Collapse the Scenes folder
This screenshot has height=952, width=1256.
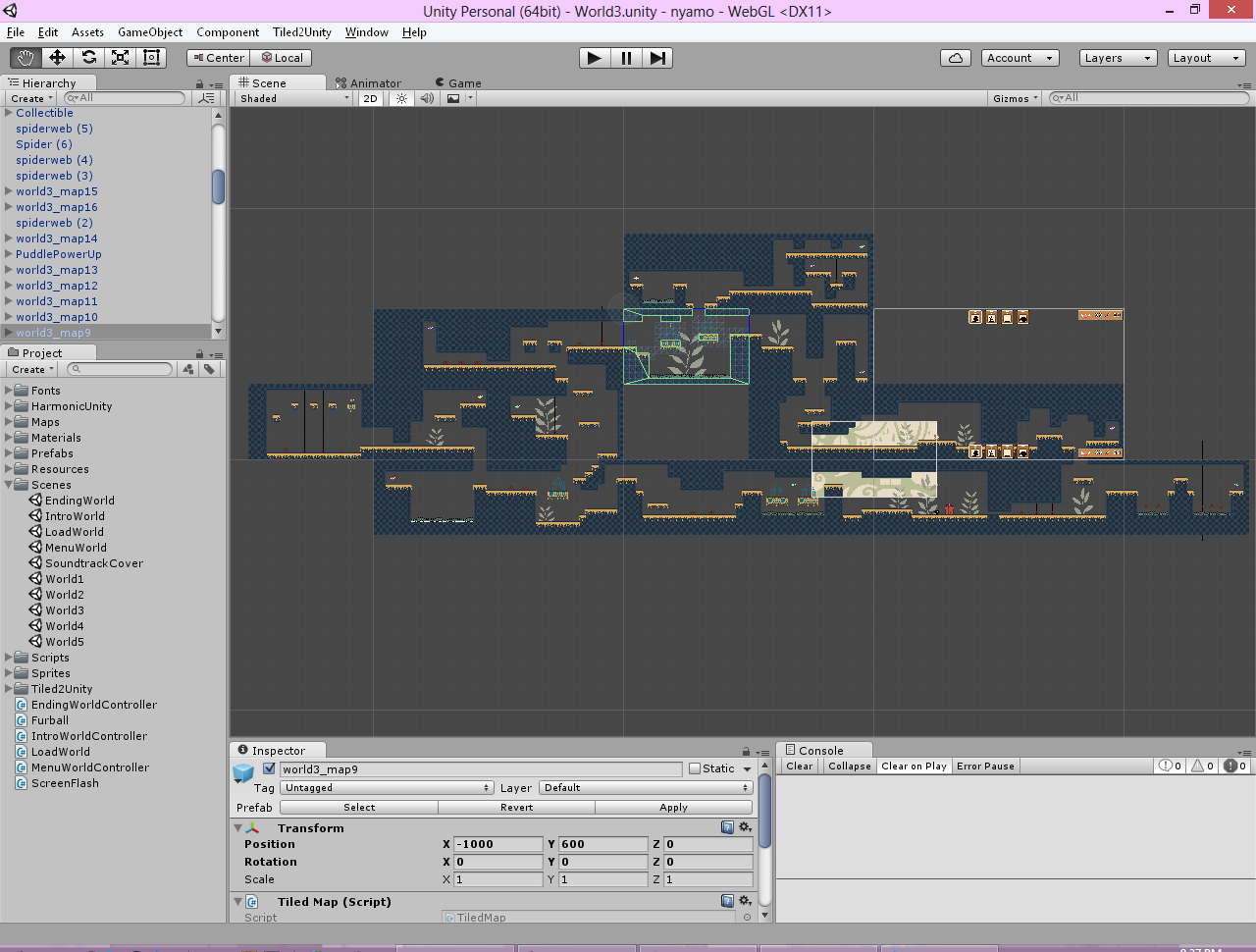tap(9, 485)
